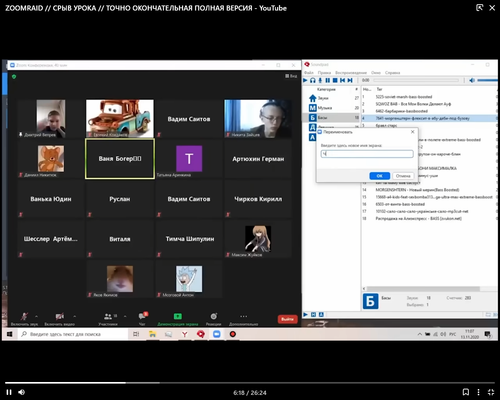This screenshot has height=400, width=500.
Task: Click the new name input field
Action: 367,154
